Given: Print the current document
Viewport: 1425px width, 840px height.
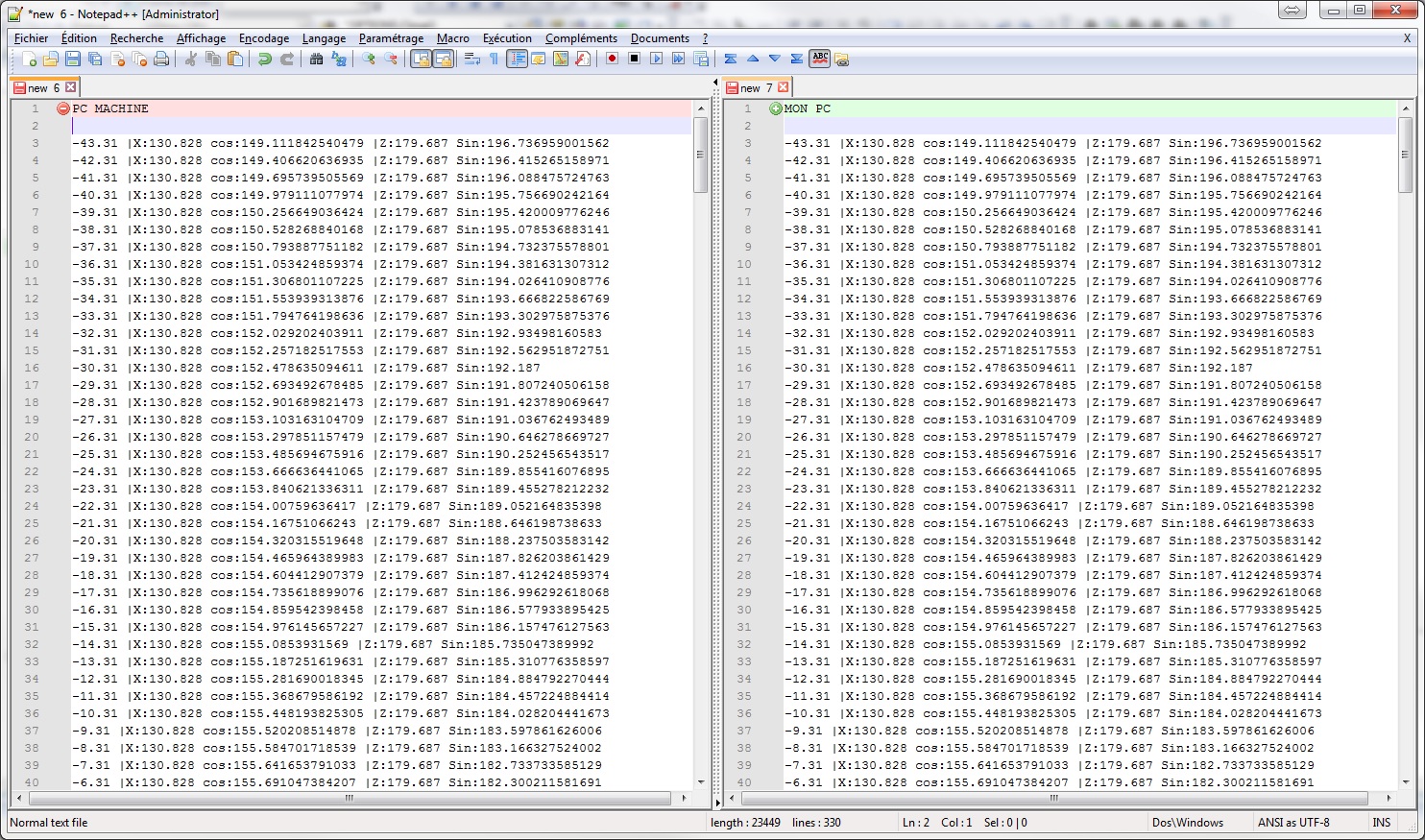Looking at the screenshot, I should 161,59.
